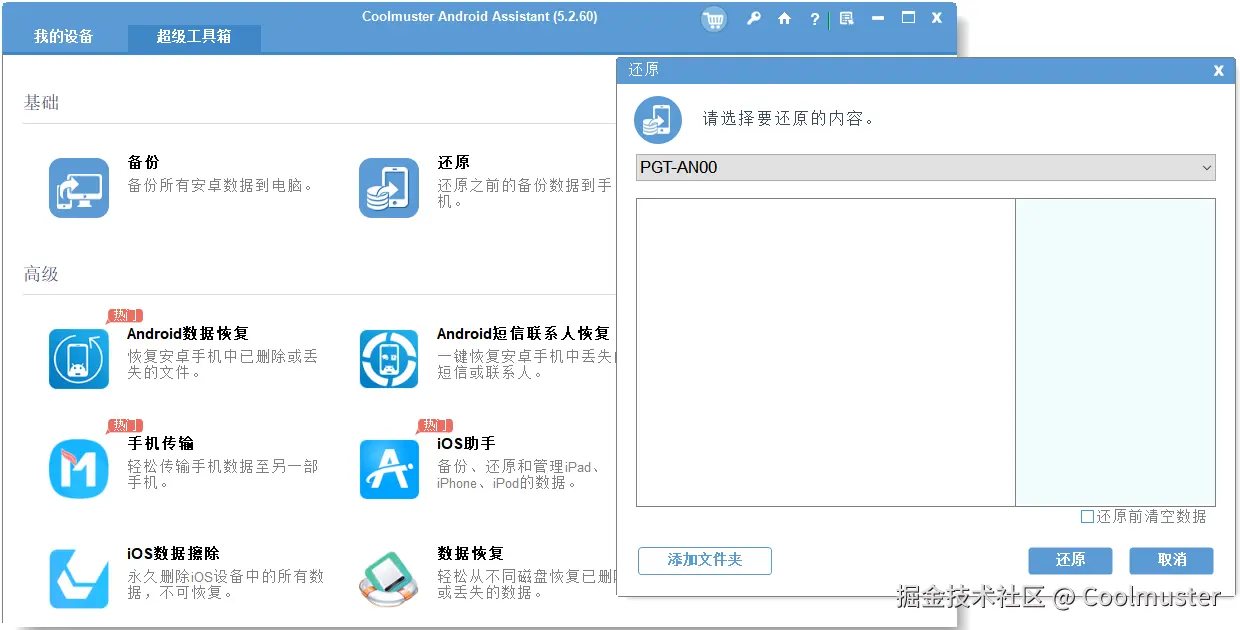1240x630 pixels.
Task: Click the 还原 button in dialog
Action: coord(1070,560)
